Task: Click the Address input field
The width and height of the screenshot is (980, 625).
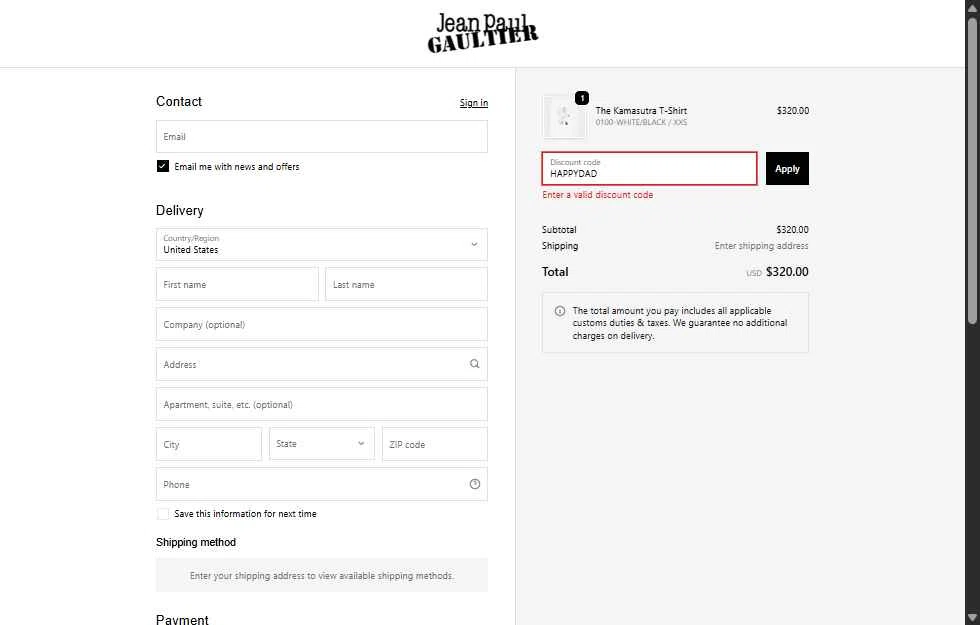Action: point(321,364)
